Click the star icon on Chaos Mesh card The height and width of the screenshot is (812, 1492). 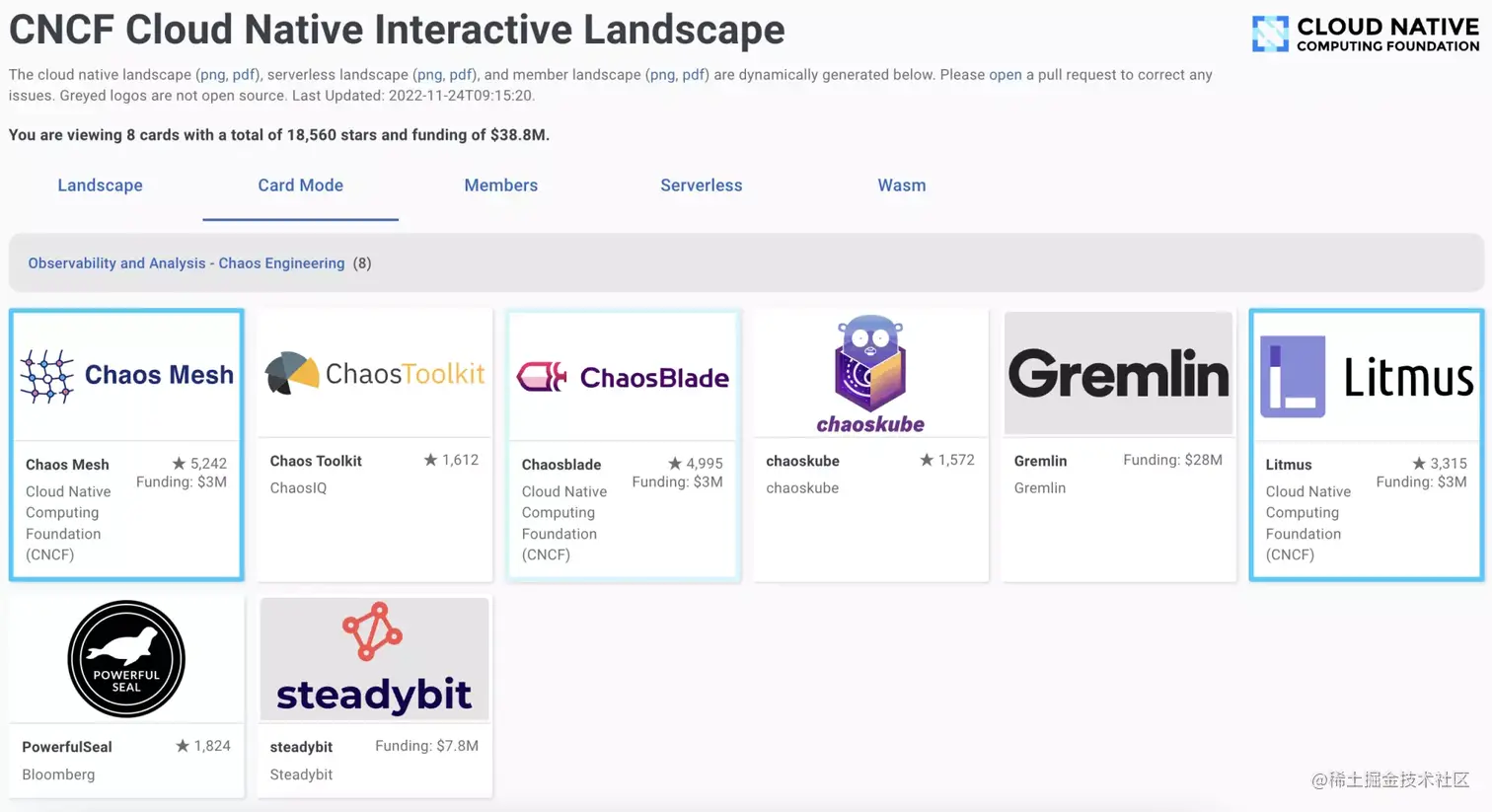click(179, 463)
